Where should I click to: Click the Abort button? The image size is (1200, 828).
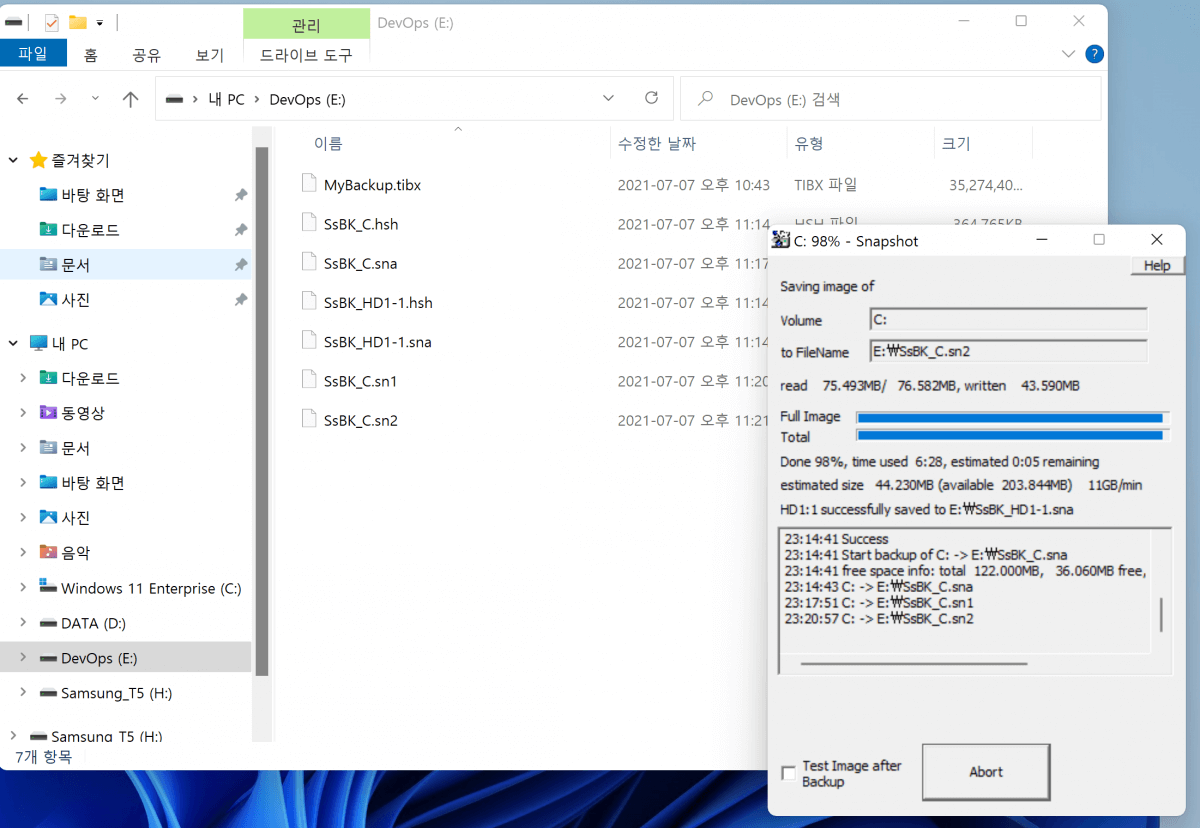[986, 772]
